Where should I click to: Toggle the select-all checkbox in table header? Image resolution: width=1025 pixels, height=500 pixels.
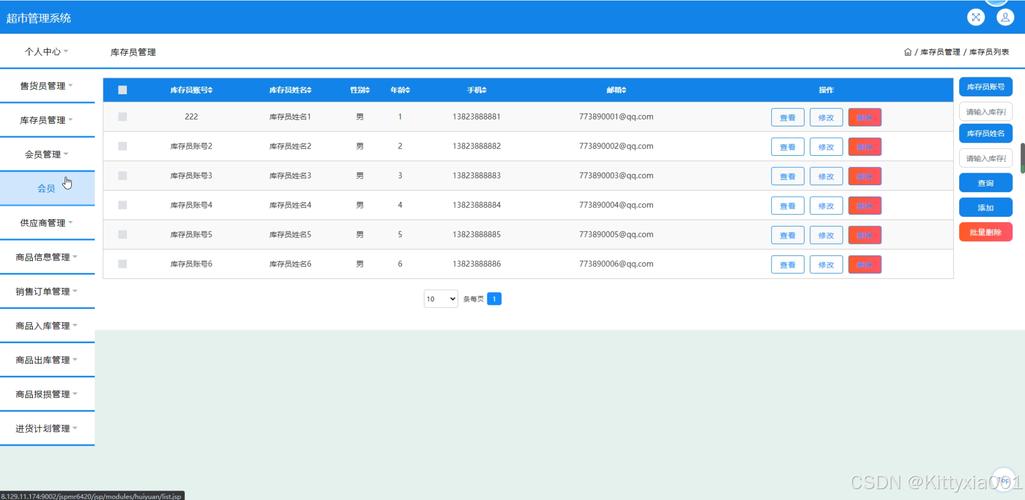pyautogui.click(x=122, y=90)
